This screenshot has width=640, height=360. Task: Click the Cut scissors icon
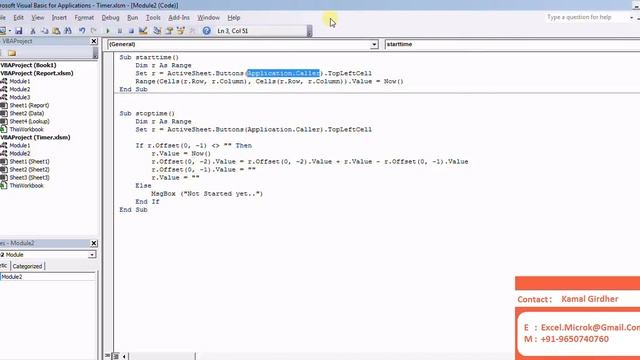[x=33, y=31]
